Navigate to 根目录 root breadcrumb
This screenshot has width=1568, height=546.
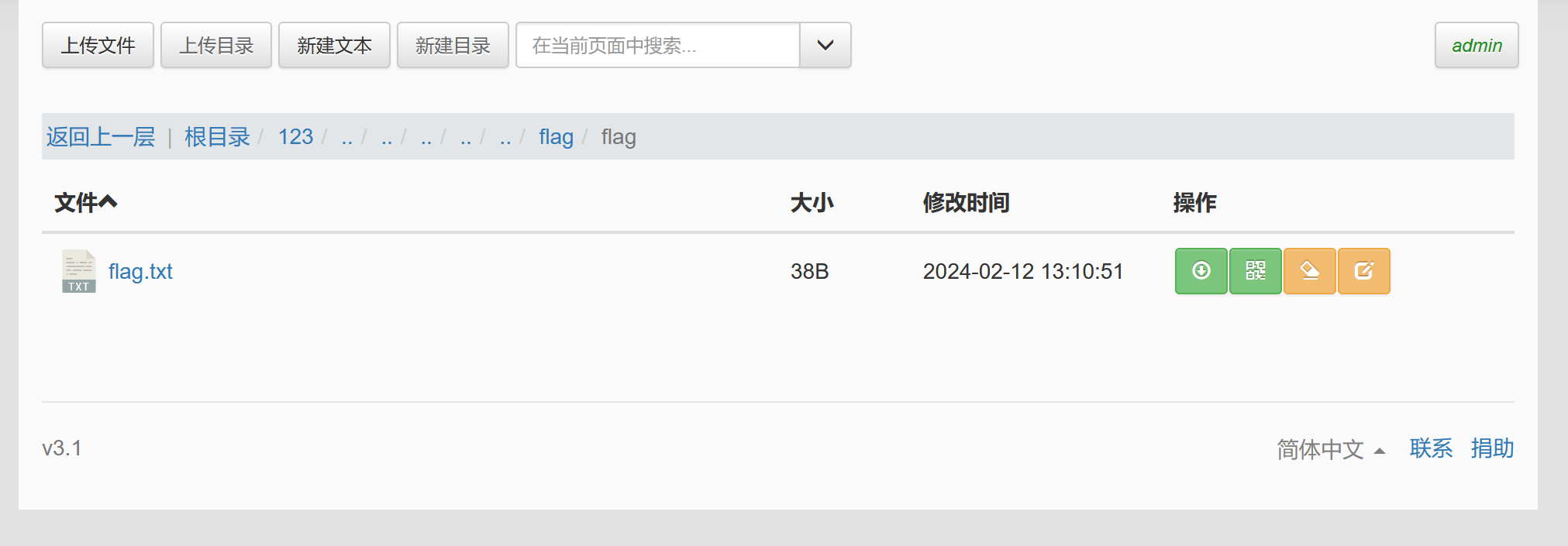(x=217, y=137)
